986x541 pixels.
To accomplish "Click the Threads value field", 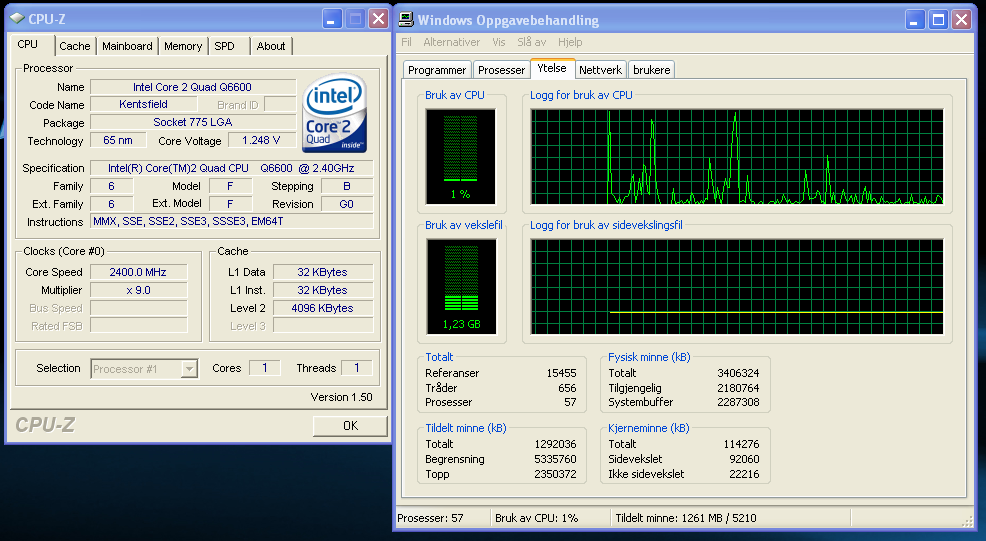I will pos(357,368).
